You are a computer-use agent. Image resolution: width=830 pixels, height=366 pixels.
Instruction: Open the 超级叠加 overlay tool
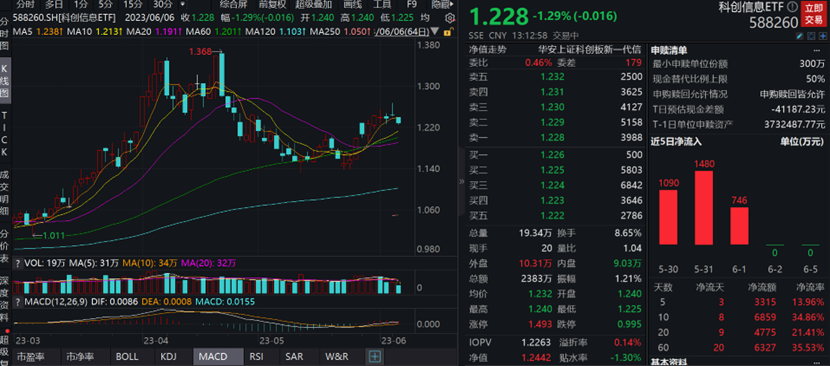pyautogui.click(x=313, y=4)
